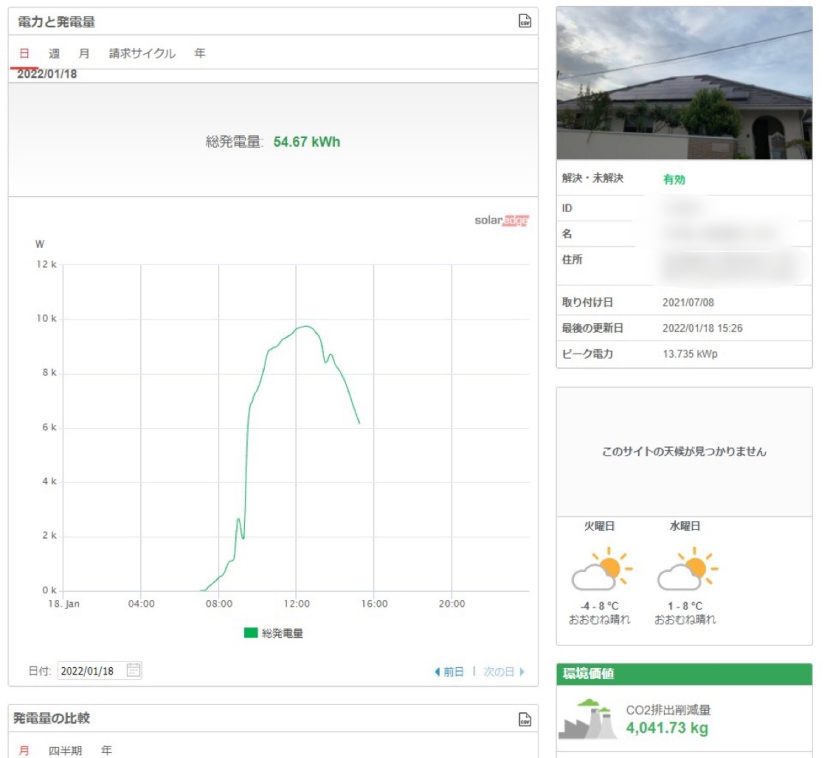Click last update time 2022/01/18 15:26
This screenshot has height=758, width=830.
click(702, 328)
